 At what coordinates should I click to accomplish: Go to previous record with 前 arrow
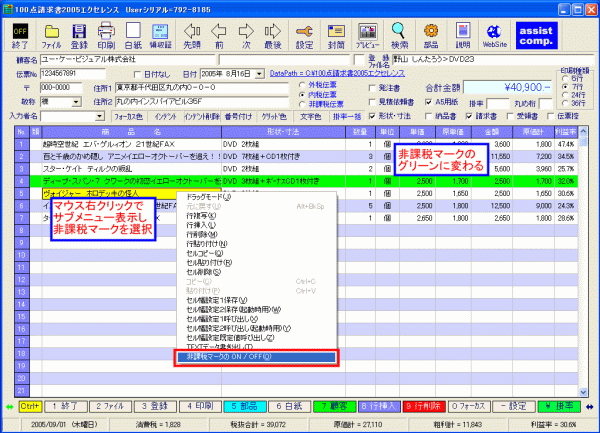[219, 36]
